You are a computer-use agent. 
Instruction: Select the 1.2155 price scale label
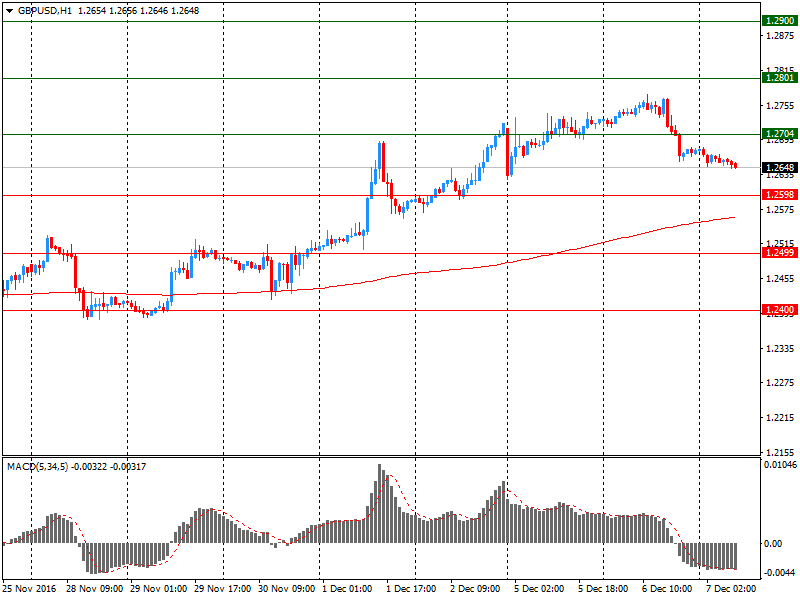(780, 452)
